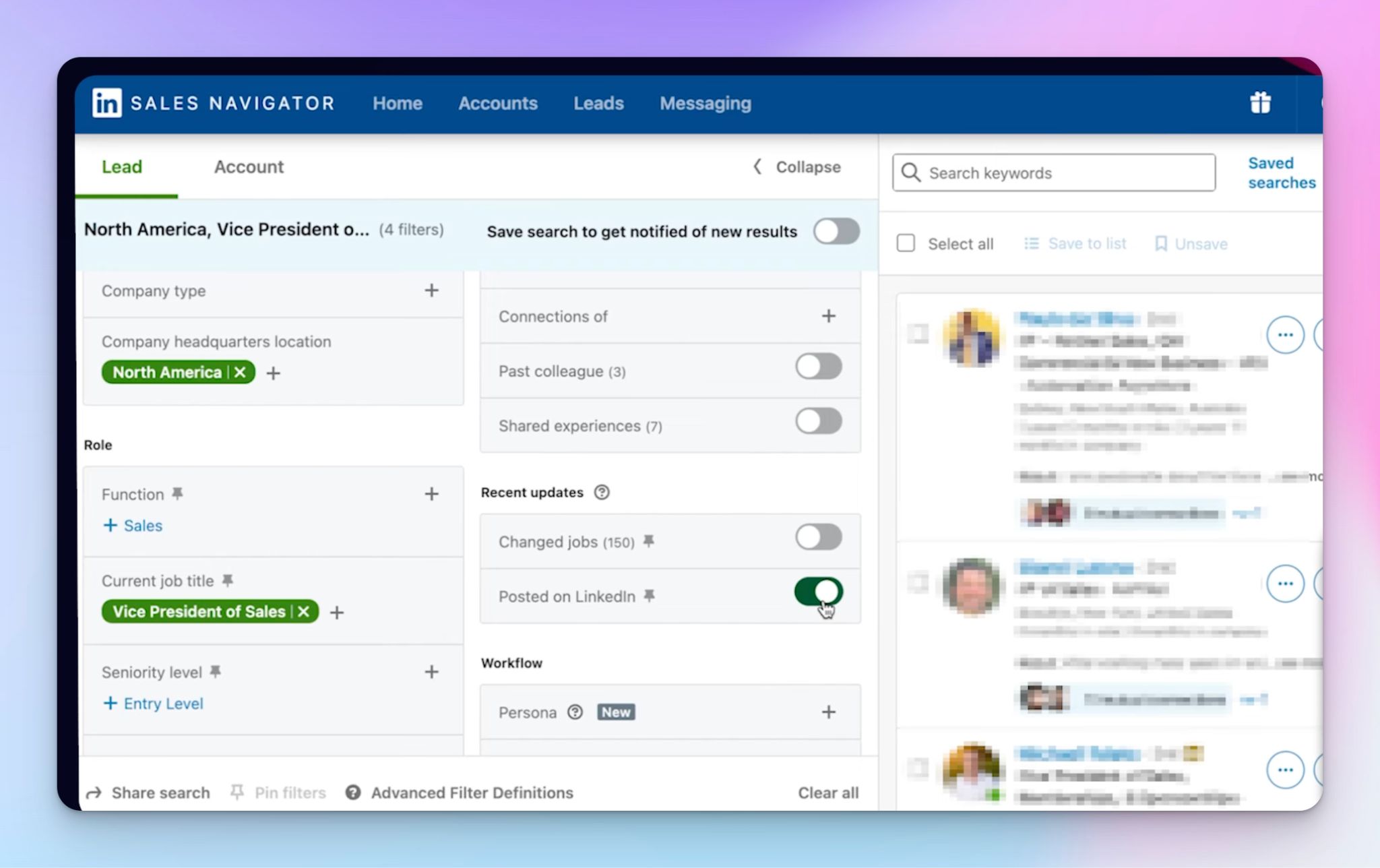This screenshot has height=868, width=1380.
Task: Remove Vice President of Sales chip
Action: point(304,611)
